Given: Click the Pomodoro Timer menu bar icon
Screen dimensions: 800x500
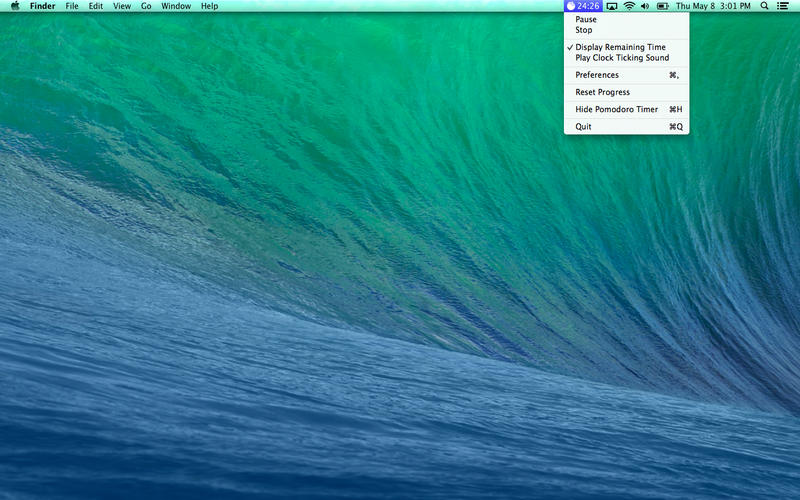Looking at the screenshot, I should [x=583, y=6].
